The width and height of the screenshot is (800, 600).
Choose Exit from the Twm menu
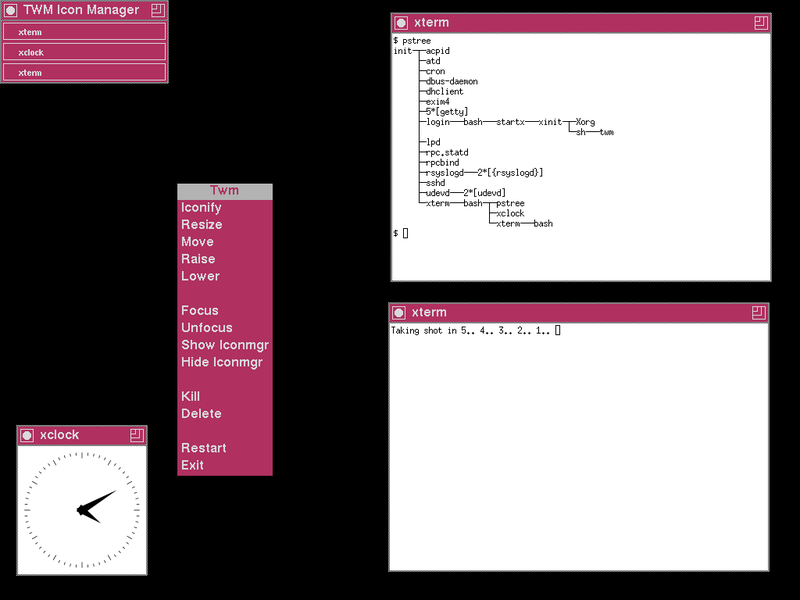pyautogui.click(x=191, y=464)
